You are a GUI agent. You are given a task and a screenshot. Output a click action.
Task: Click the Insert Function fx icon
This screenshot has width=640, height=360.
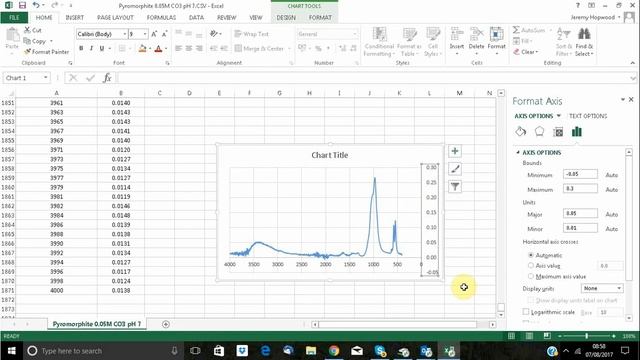(107, 78)
